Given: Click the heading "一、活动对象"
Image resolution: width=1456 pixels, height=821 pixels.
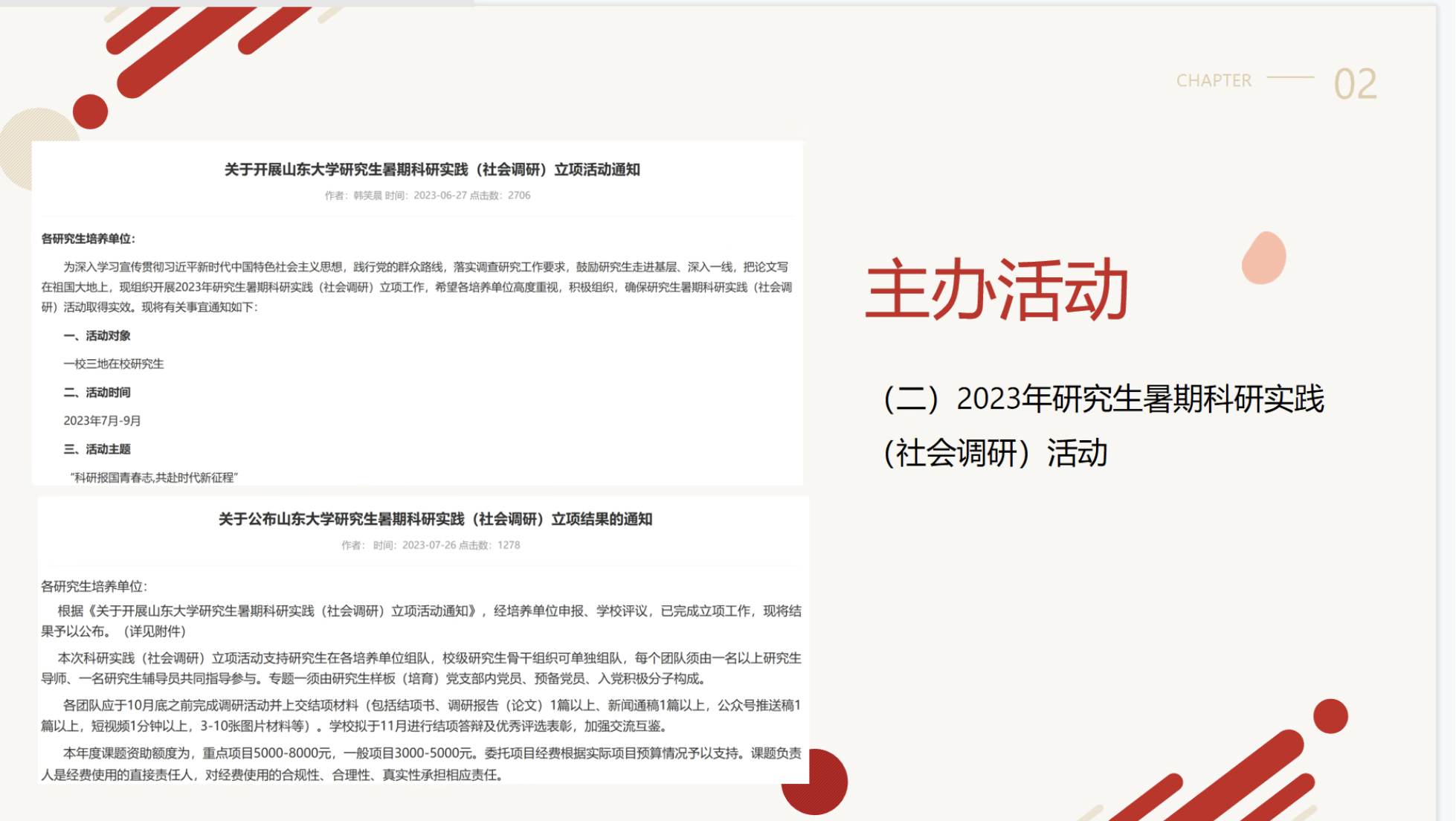Looking at the screenshot, I should (97, 336).
